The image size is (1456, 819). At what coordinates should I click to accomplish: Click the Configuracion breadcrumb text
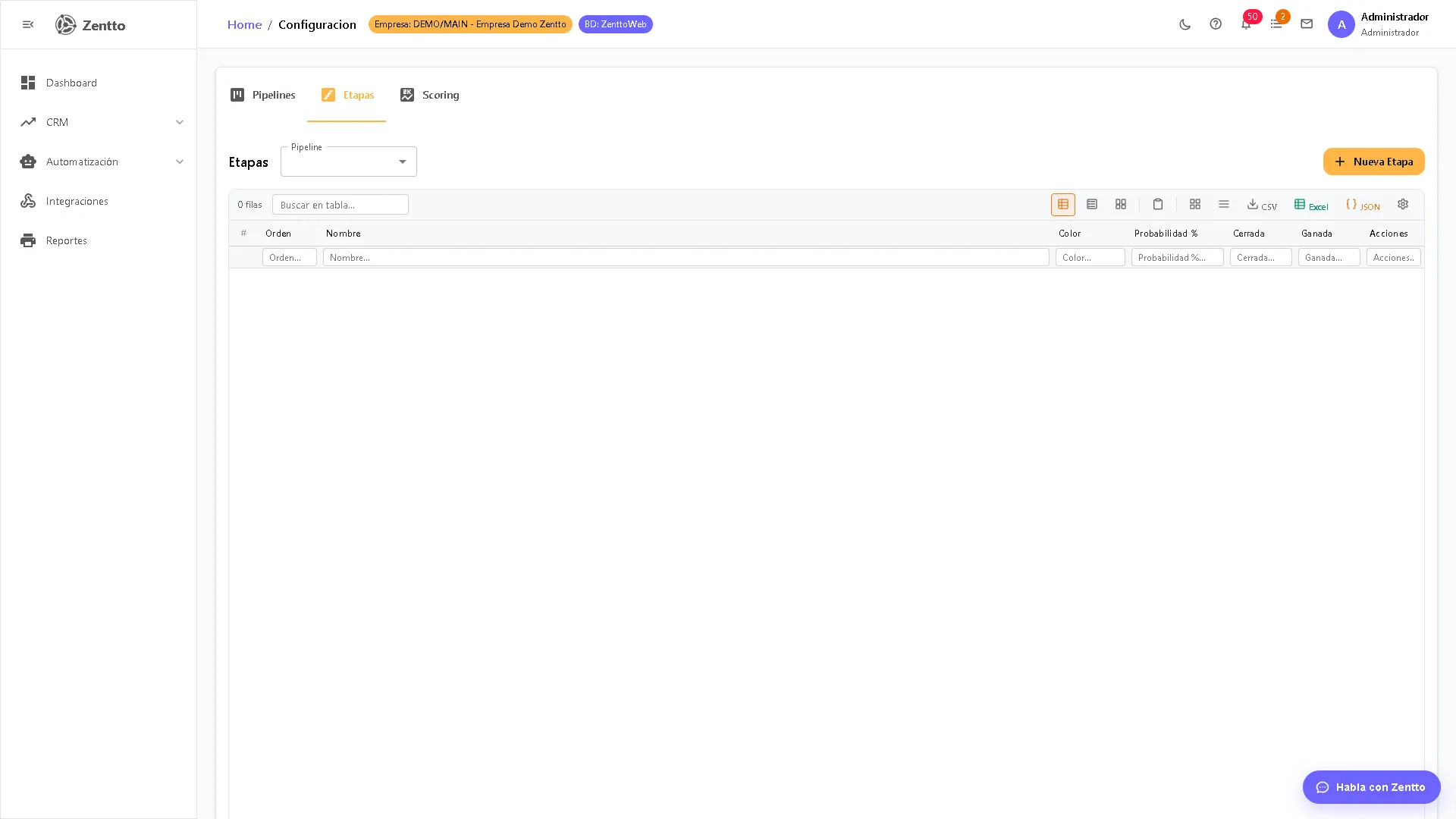[317, 24]
